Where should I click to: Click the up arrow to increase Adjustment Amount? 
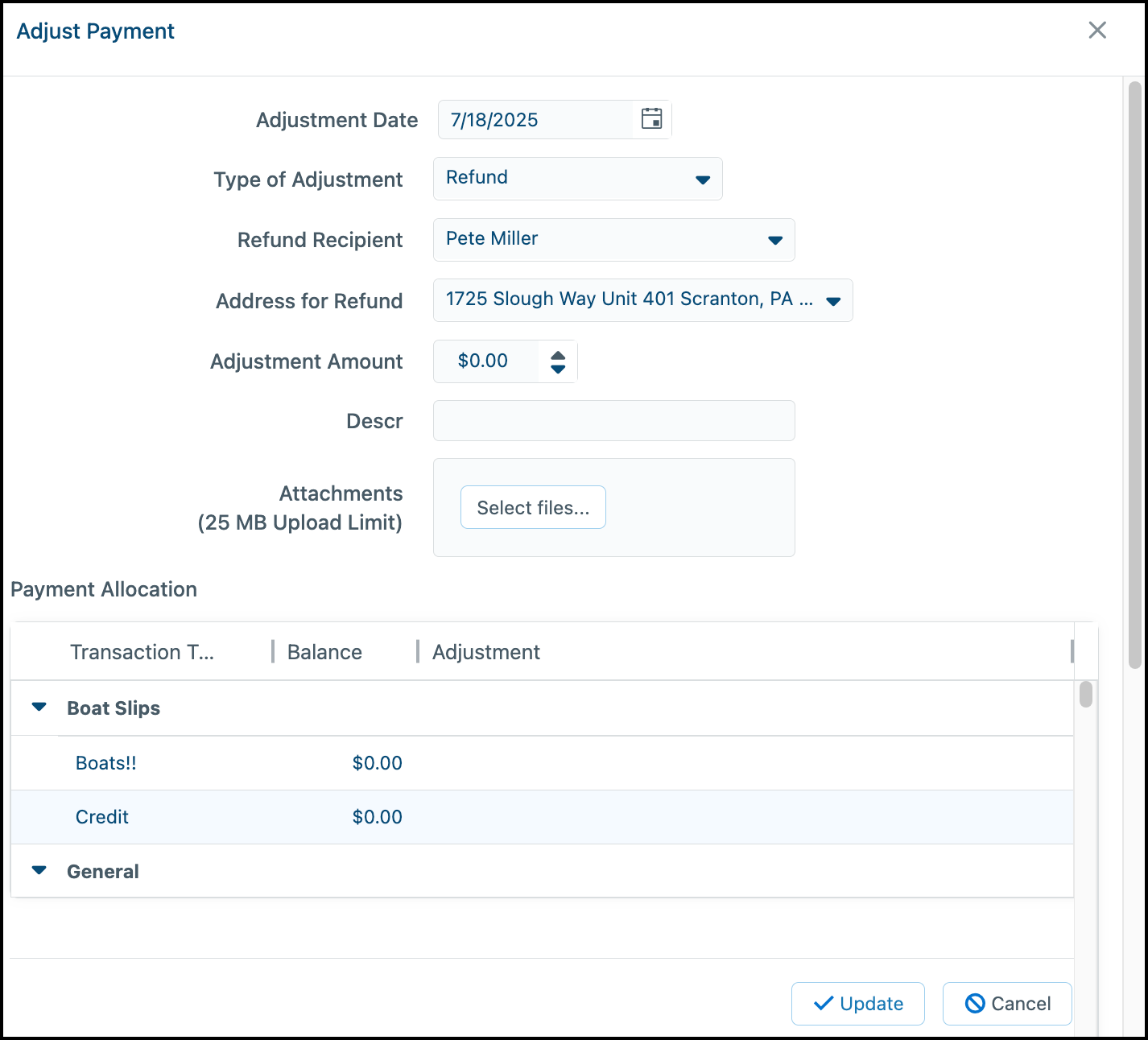point(558,356)
